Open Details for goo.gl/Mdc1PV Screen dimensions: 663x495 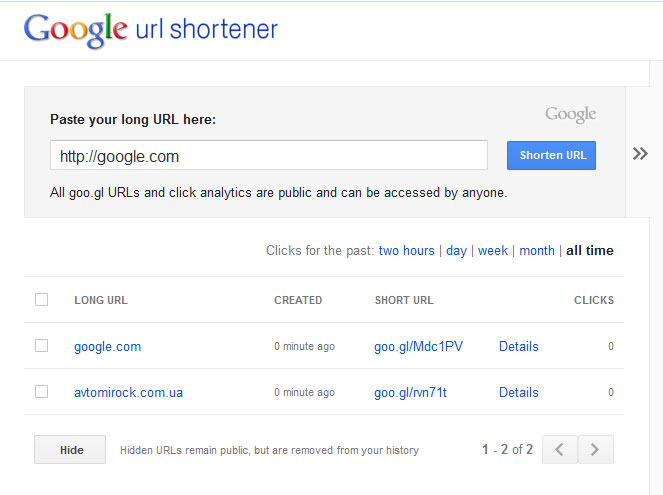pos(519,347)
